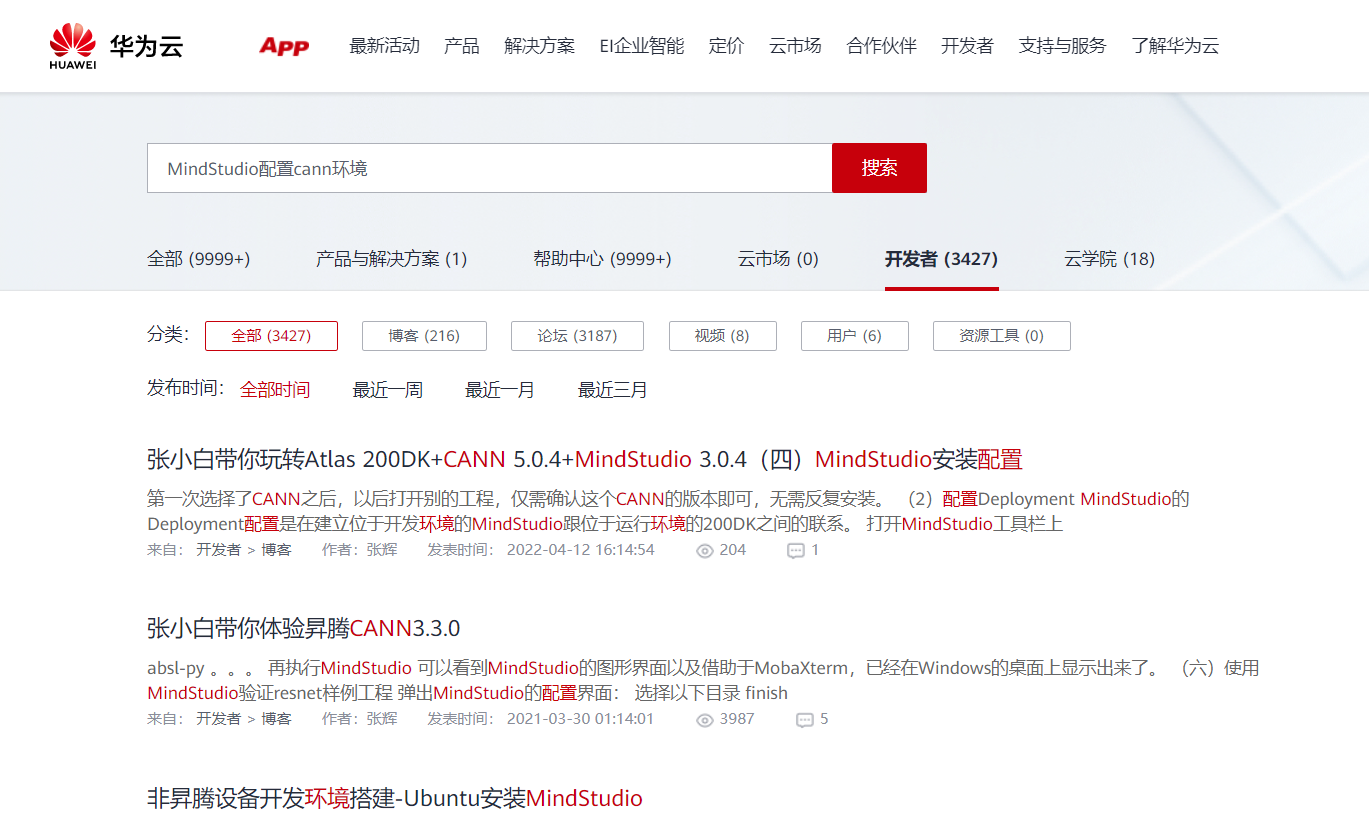Switch to the 云学院 (18) tab
The height and width of the screenshot is (823, 1369).
[1109, 259]
